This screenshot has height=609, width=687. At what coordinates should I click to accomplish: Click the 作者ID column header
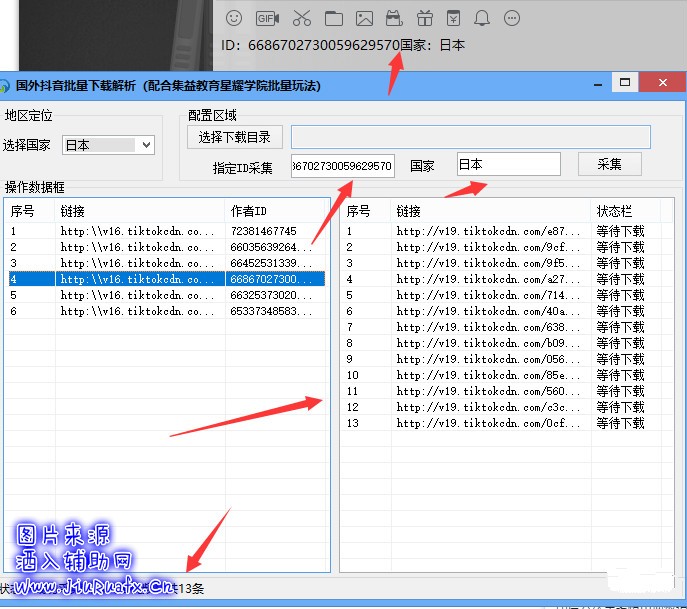click(276, 211)
